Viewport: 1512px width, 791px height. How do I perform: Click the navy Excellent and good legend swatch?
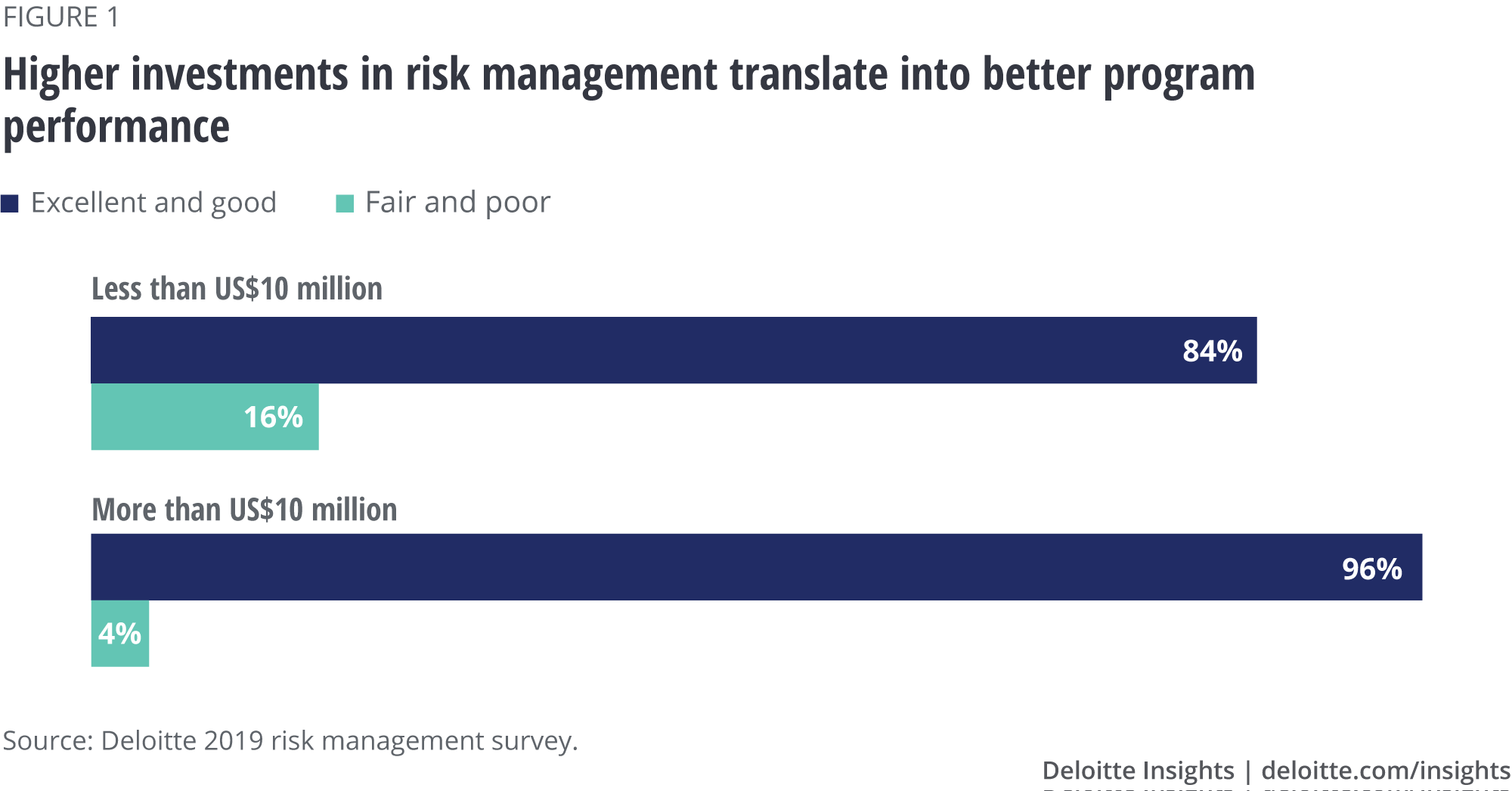pos(10,203)
